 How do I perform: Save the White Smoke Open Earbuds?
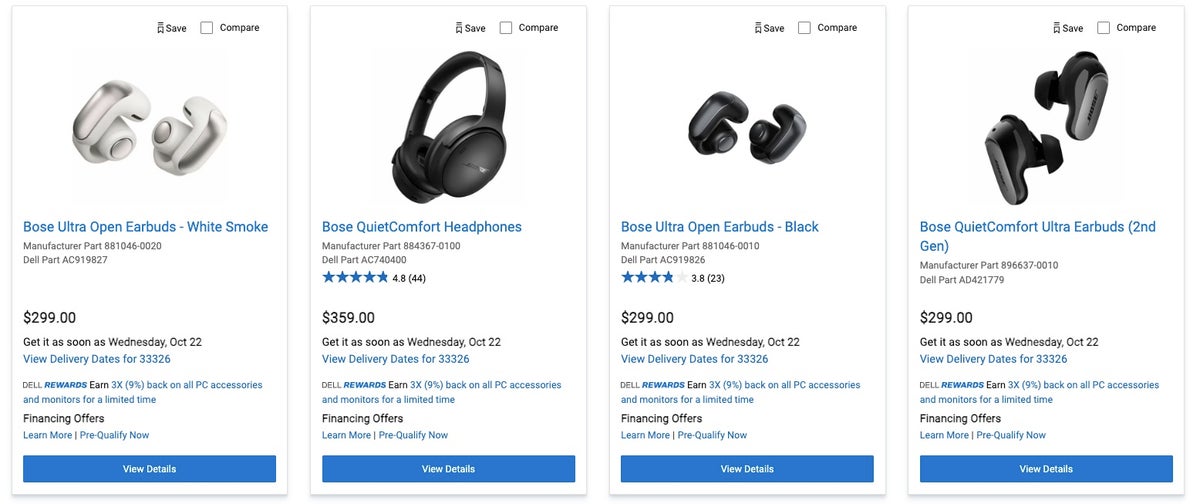click(x=172, y=28)
